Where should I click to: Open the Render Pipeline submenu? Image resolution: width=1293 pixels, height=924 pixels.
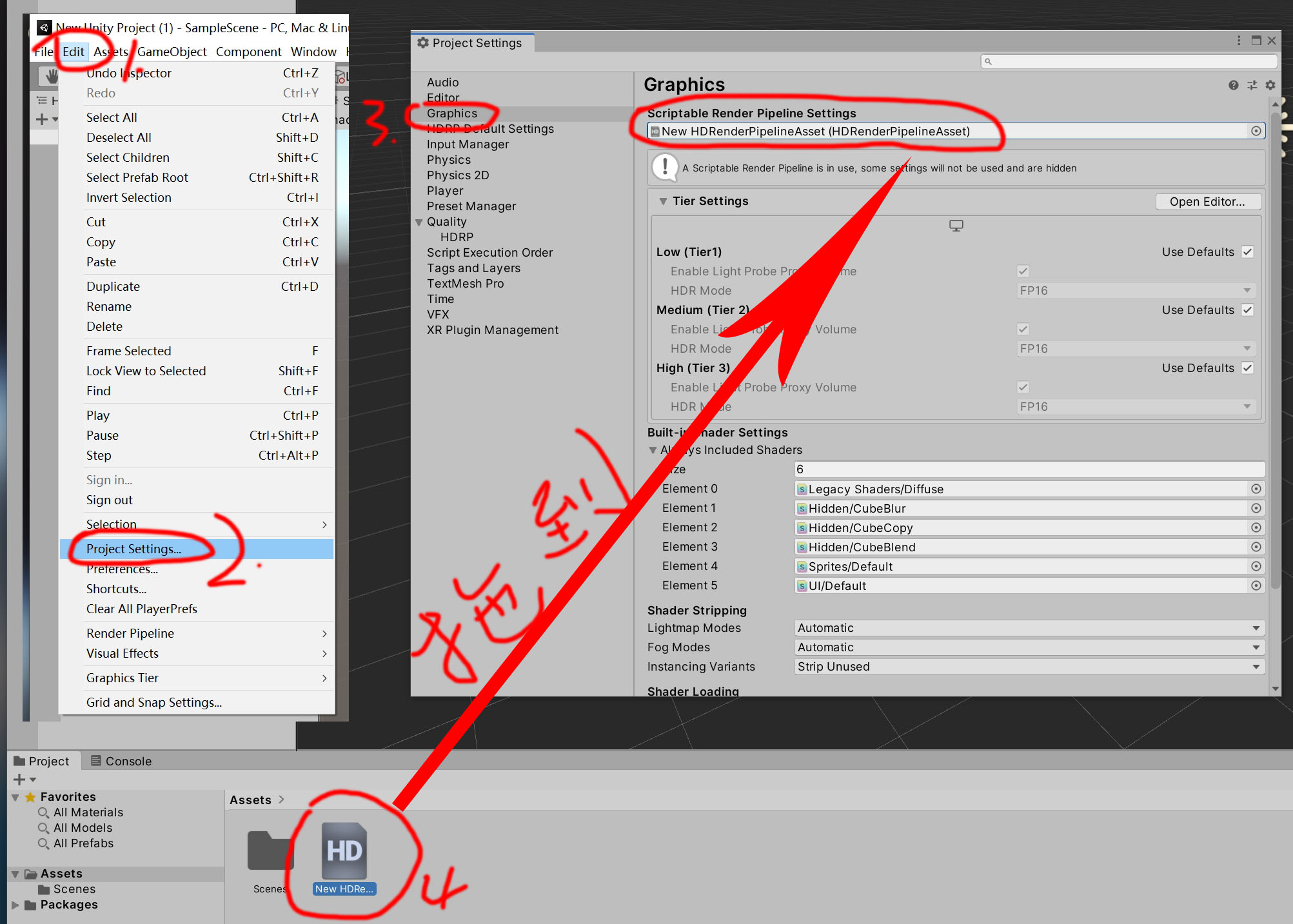(x=197, y=633)
